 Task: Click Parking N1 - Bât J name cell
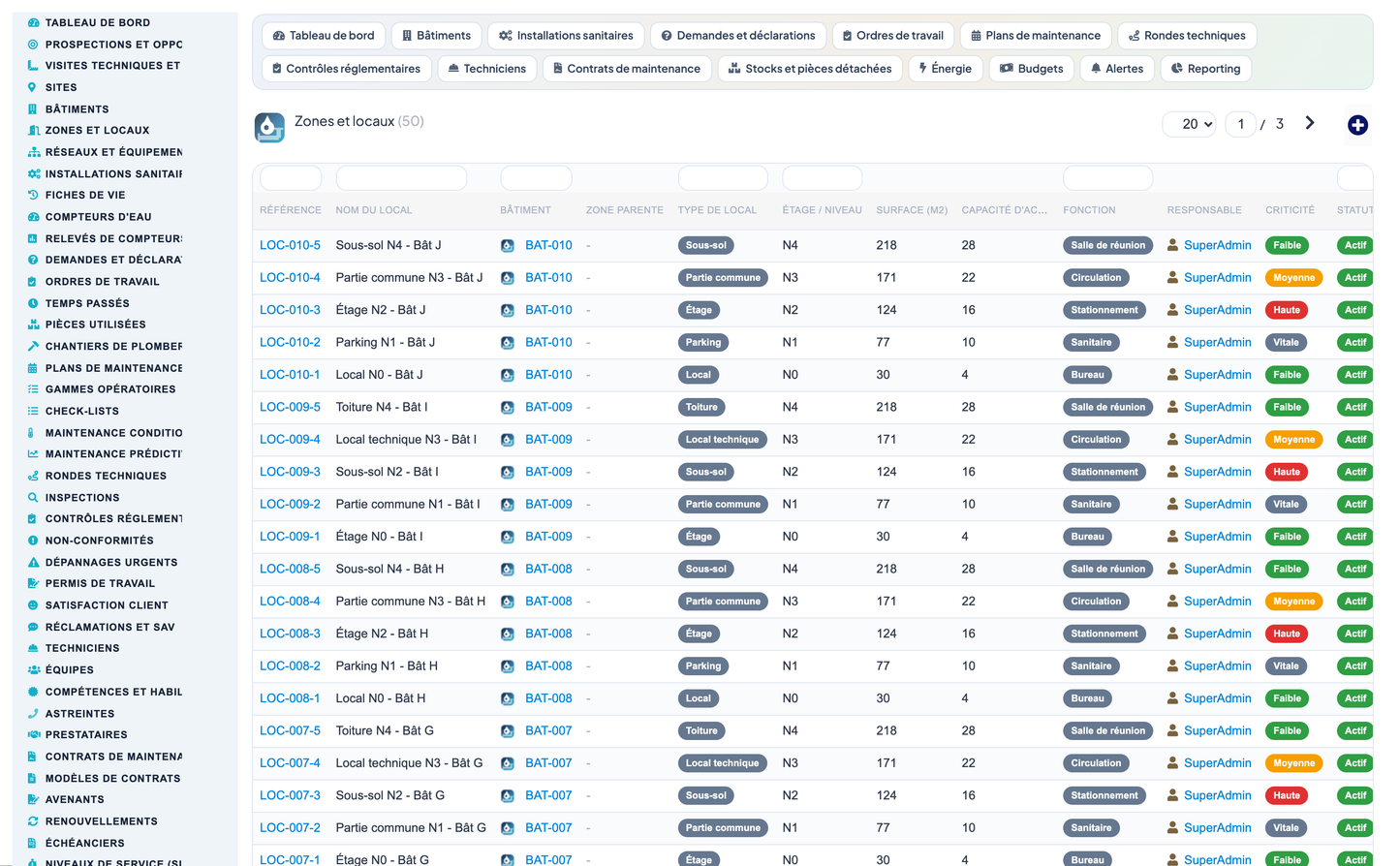tap(386, 342)
